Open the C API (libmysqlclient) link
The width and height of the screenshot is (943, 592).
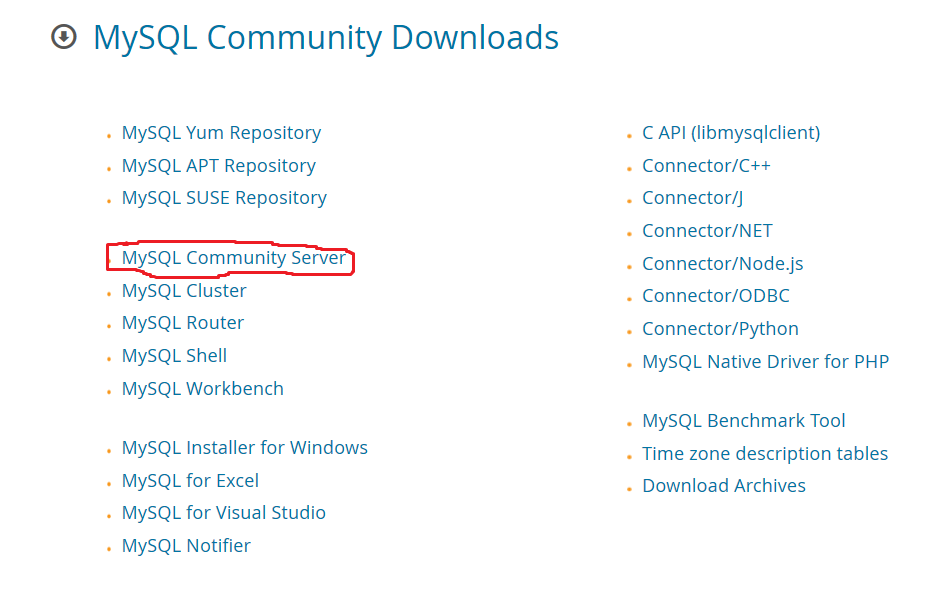[731, 133]
